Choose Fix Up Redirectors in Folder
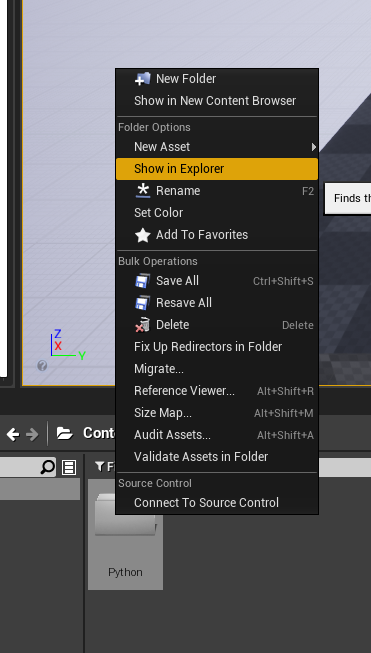This screenshot has height=653, width=371. click(217, 347)
